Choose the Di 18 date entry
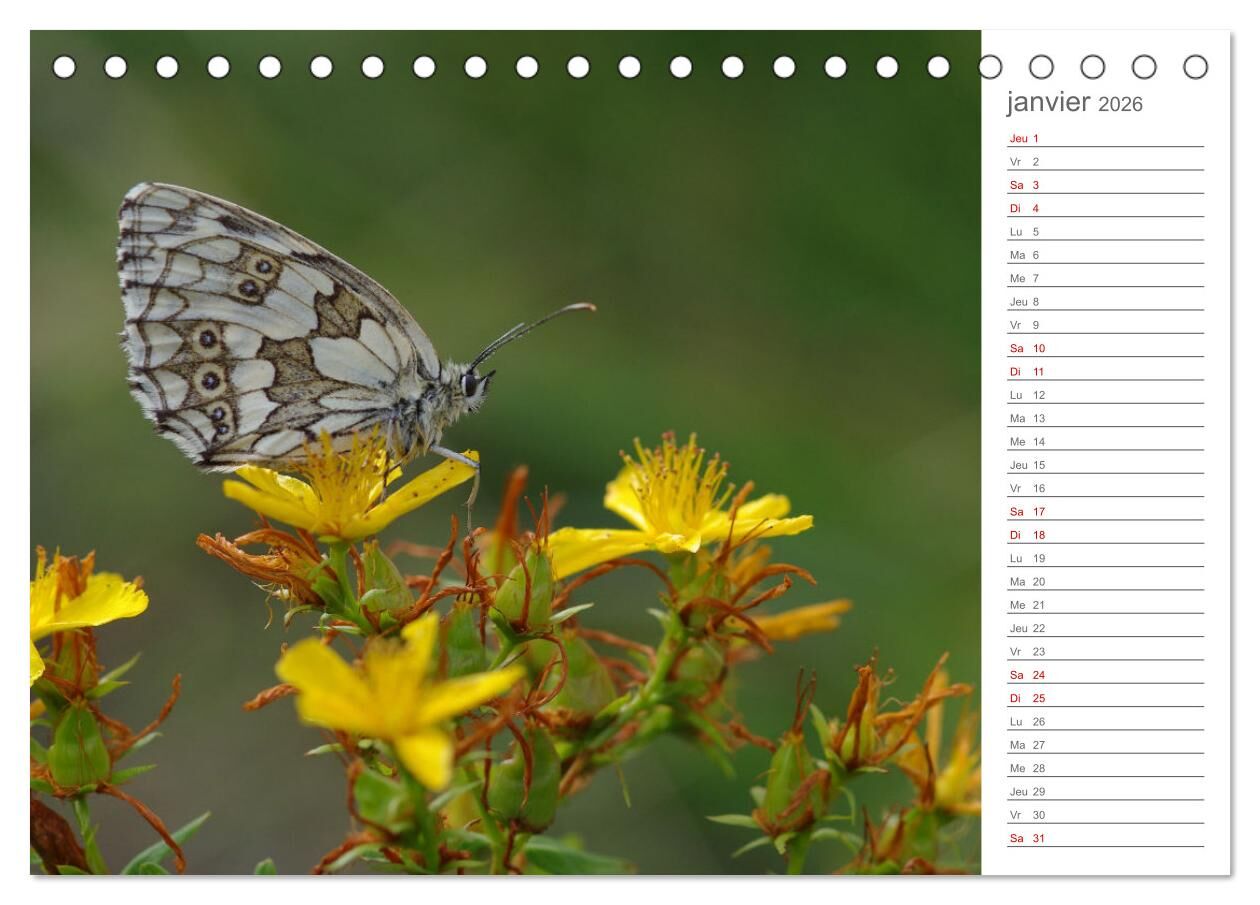Screen dimensions: 1260x905 [x=1027, y=535]
